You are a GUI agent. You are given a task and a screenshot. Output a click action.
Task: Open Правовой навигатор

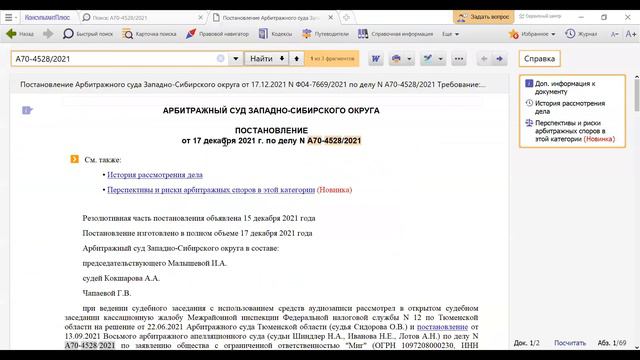pos(217,34)
